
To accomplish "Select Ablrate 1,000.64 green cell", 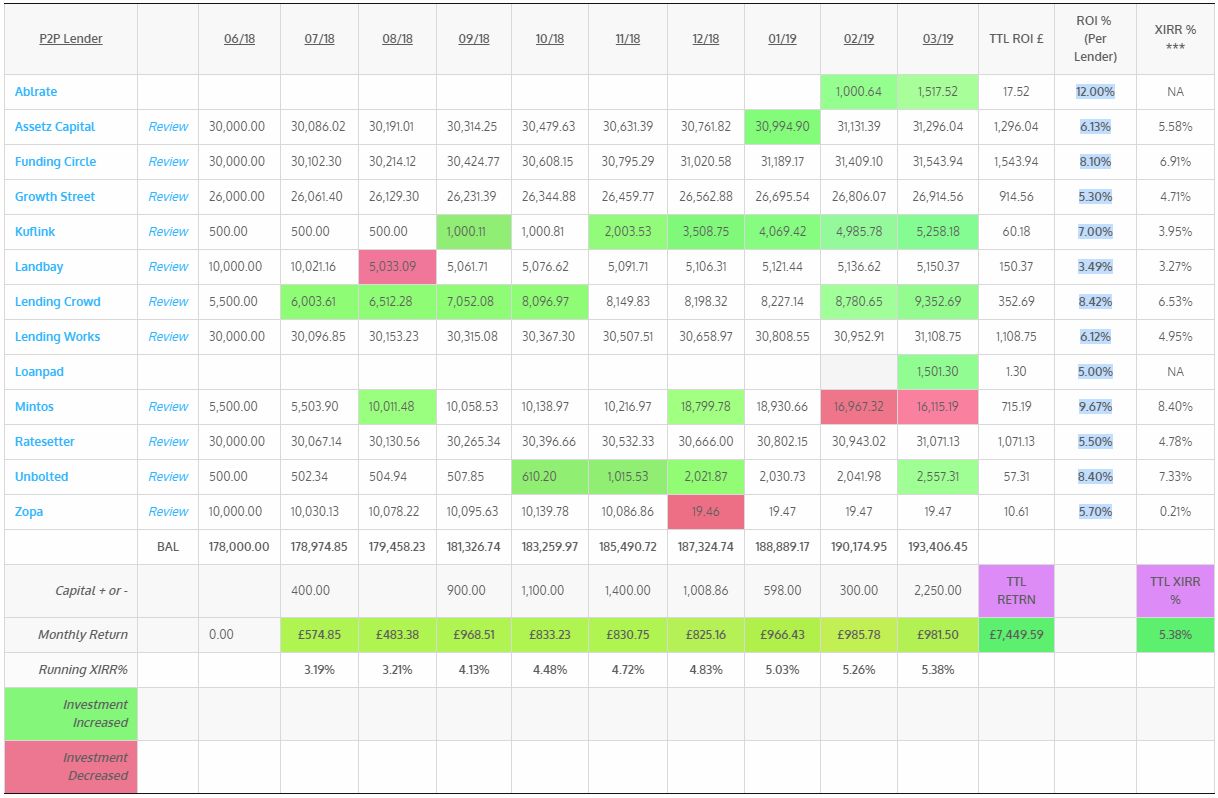I will point(859,92).
